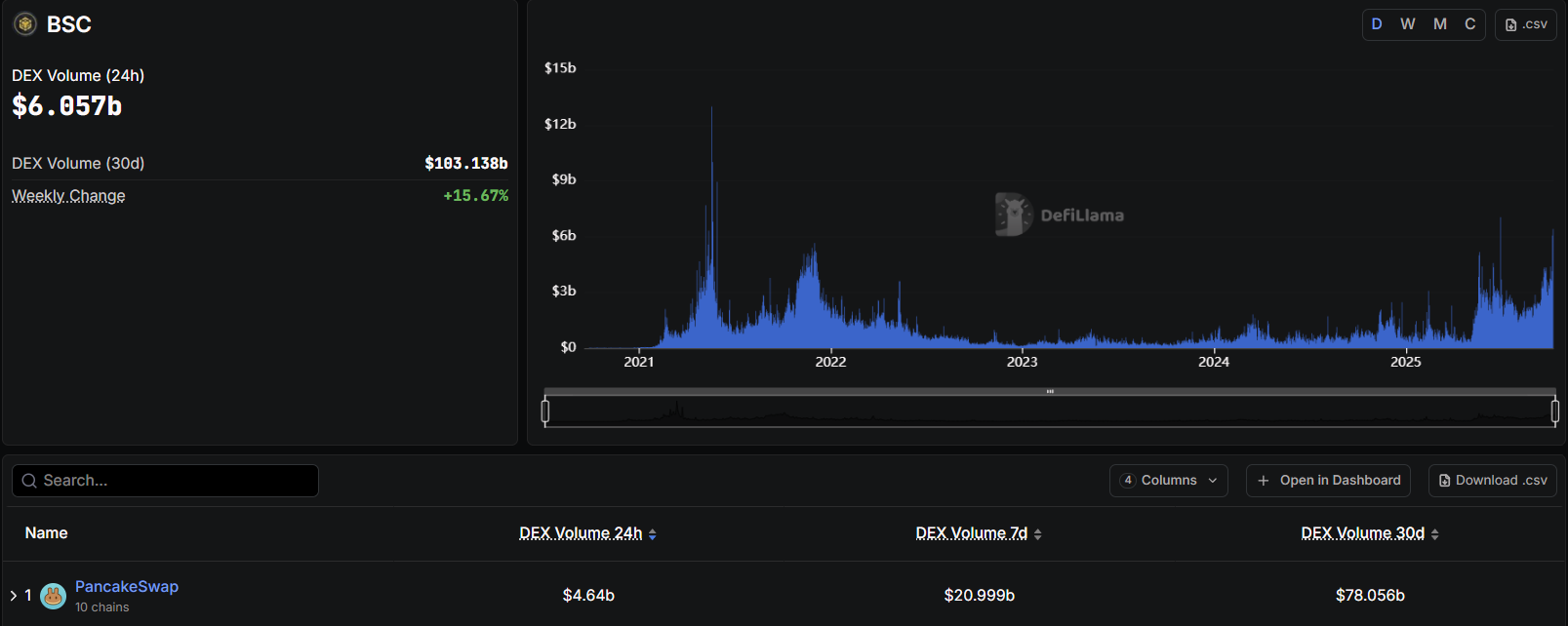Click the right handle of chart range slider
The image size is (1568, 626).
[1555, 411]
